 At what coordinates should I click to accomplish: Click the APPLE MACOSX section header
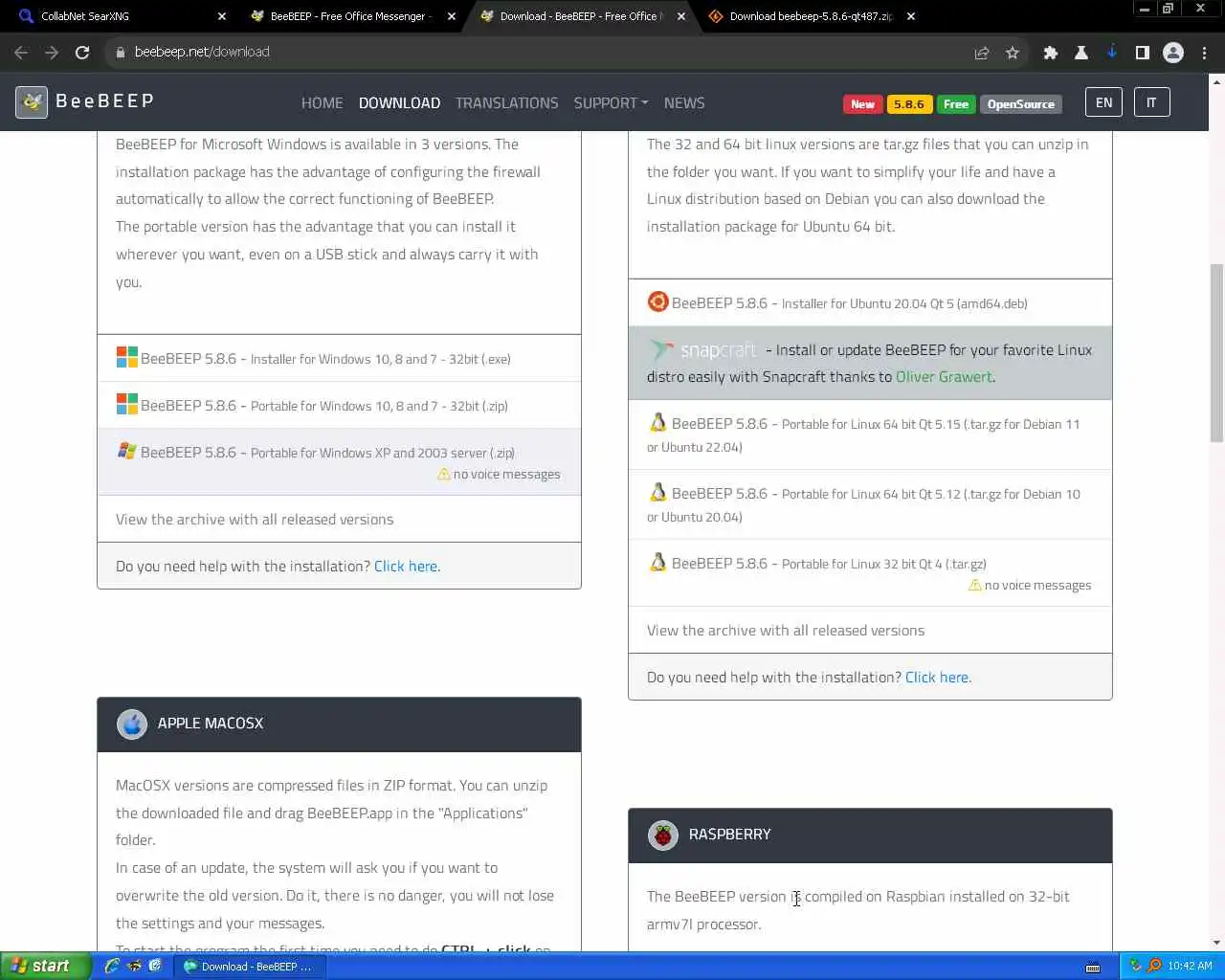(339, 724)
